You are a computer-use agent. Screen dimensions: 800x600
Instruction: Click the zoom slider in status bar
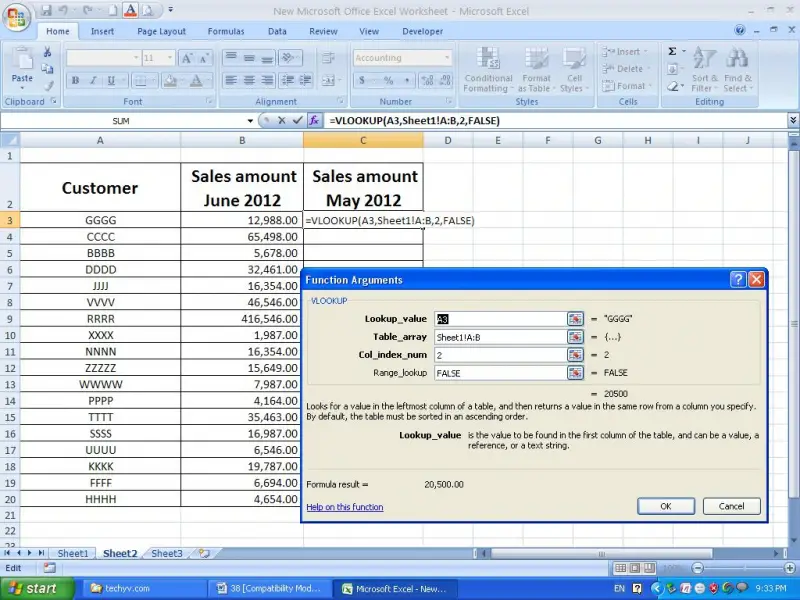744,568
